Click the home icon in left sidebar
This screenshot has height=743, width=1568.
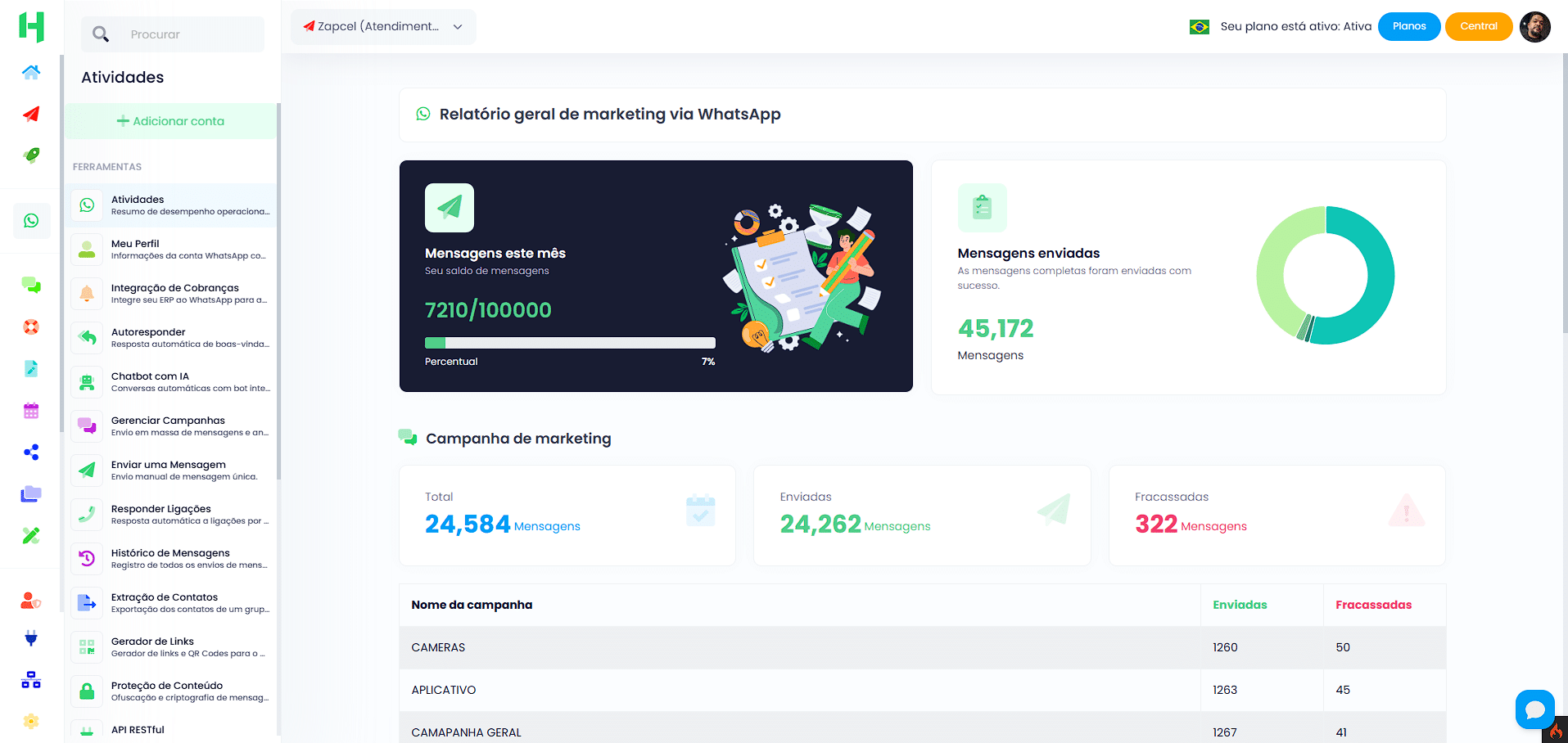coord(31,72)
